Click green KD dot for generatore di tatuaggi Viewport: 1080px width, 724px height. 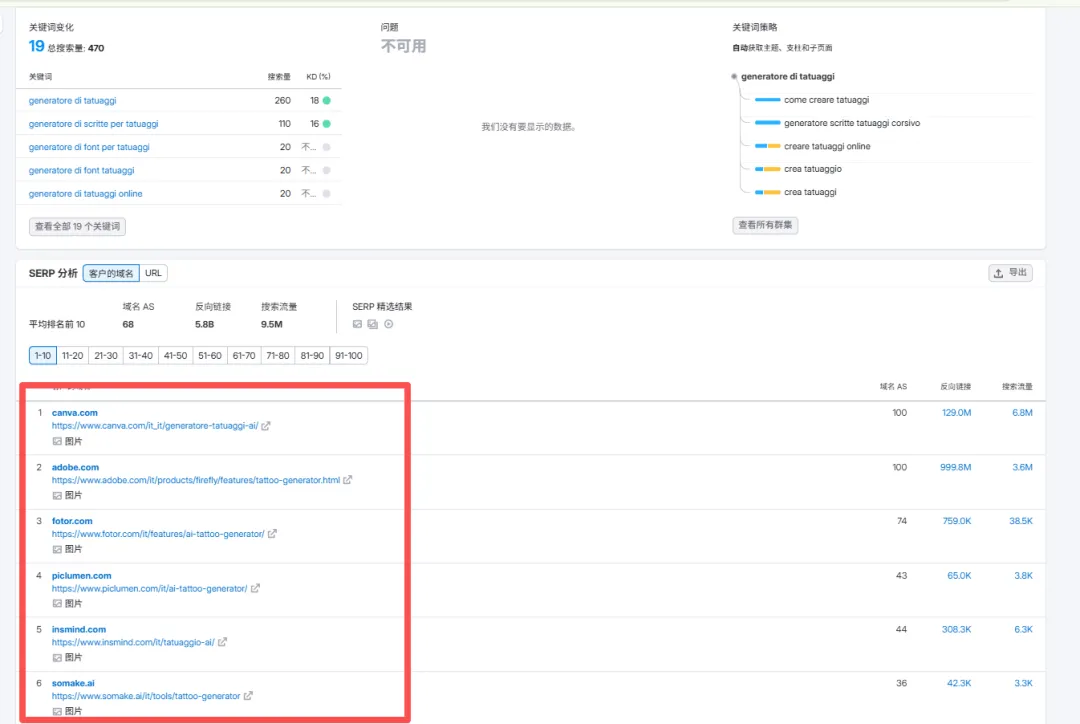click(326, 101)
